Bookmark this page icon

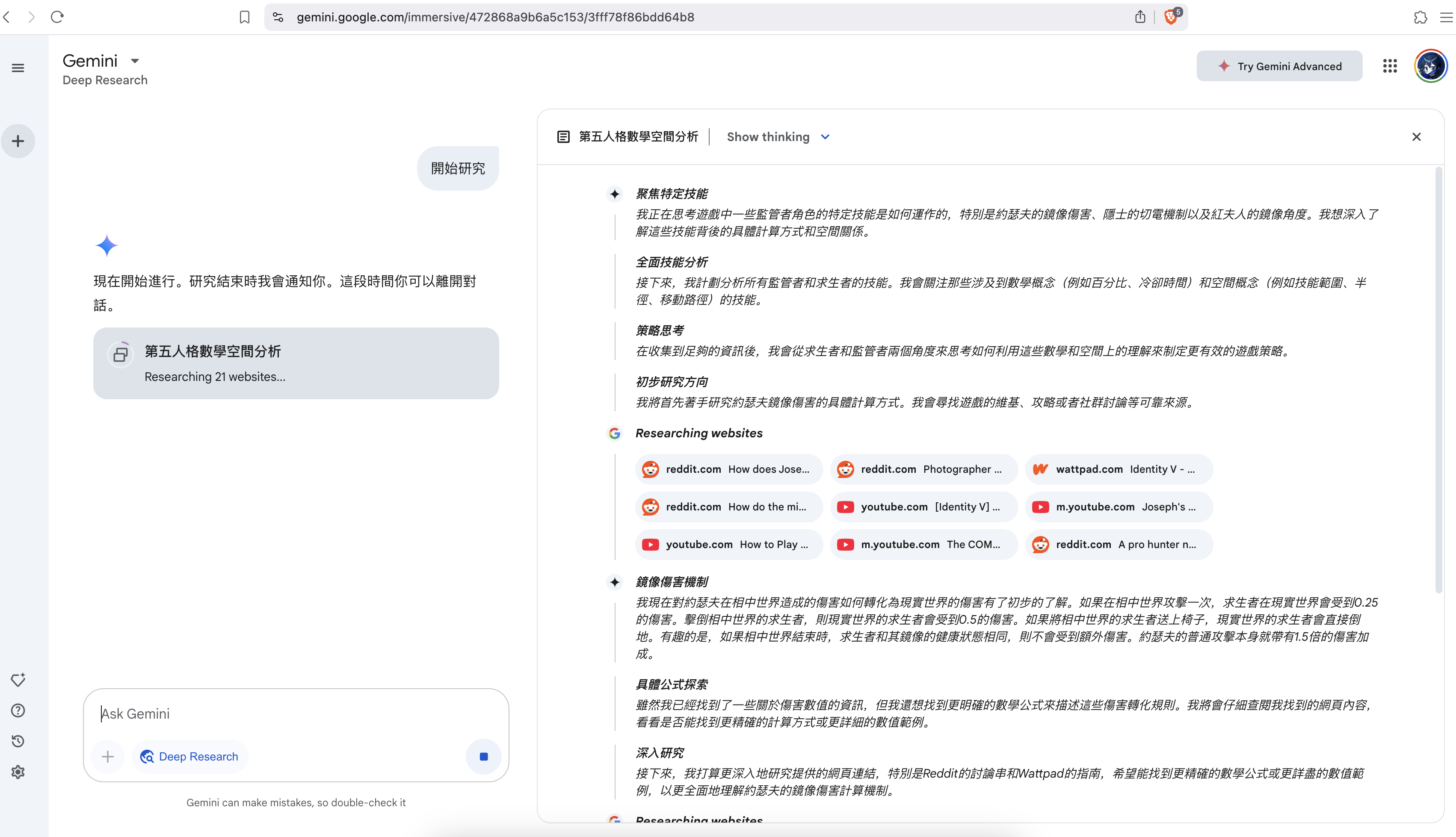[x=244, y=17]
